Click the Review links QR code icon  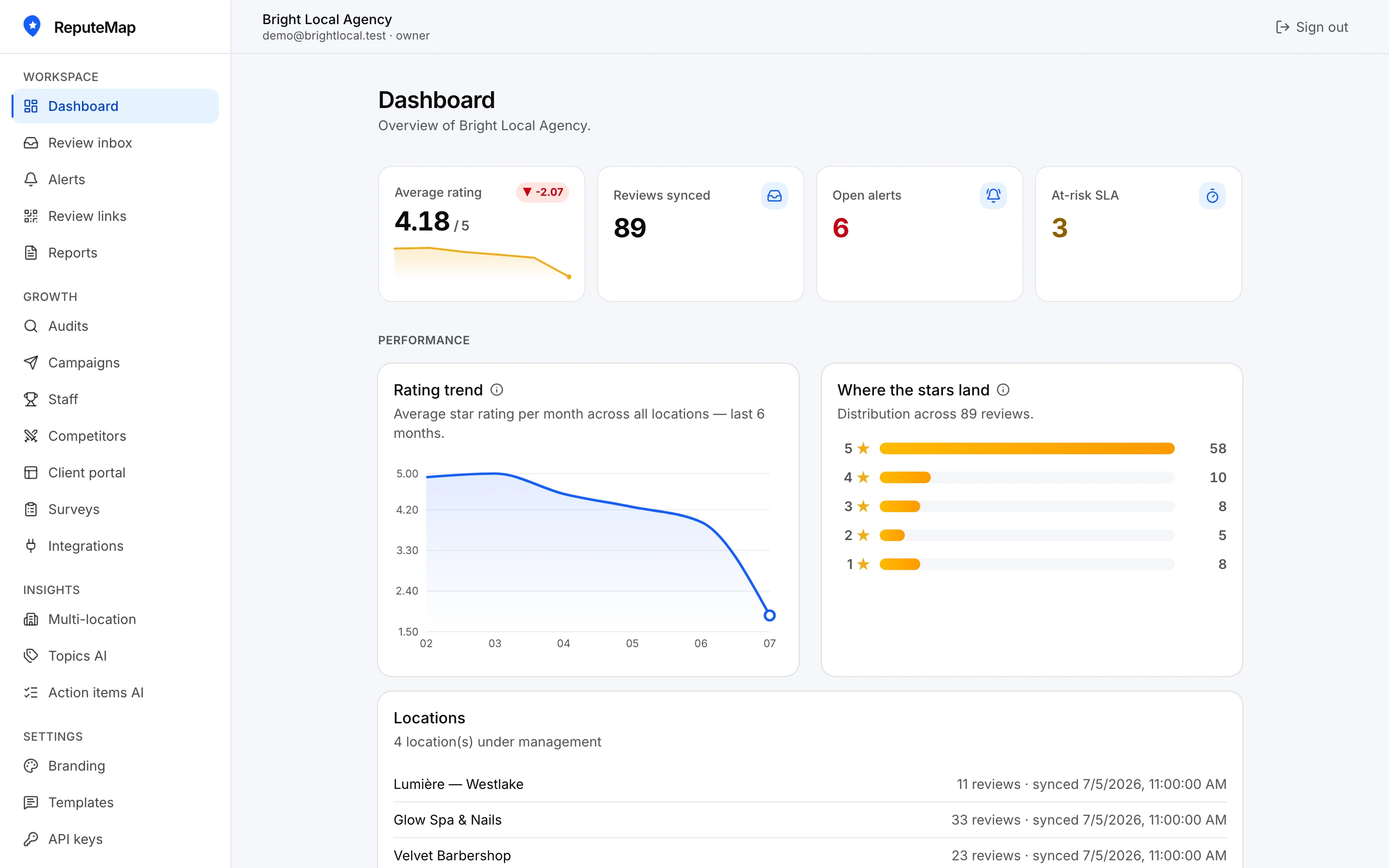point(31,217)
